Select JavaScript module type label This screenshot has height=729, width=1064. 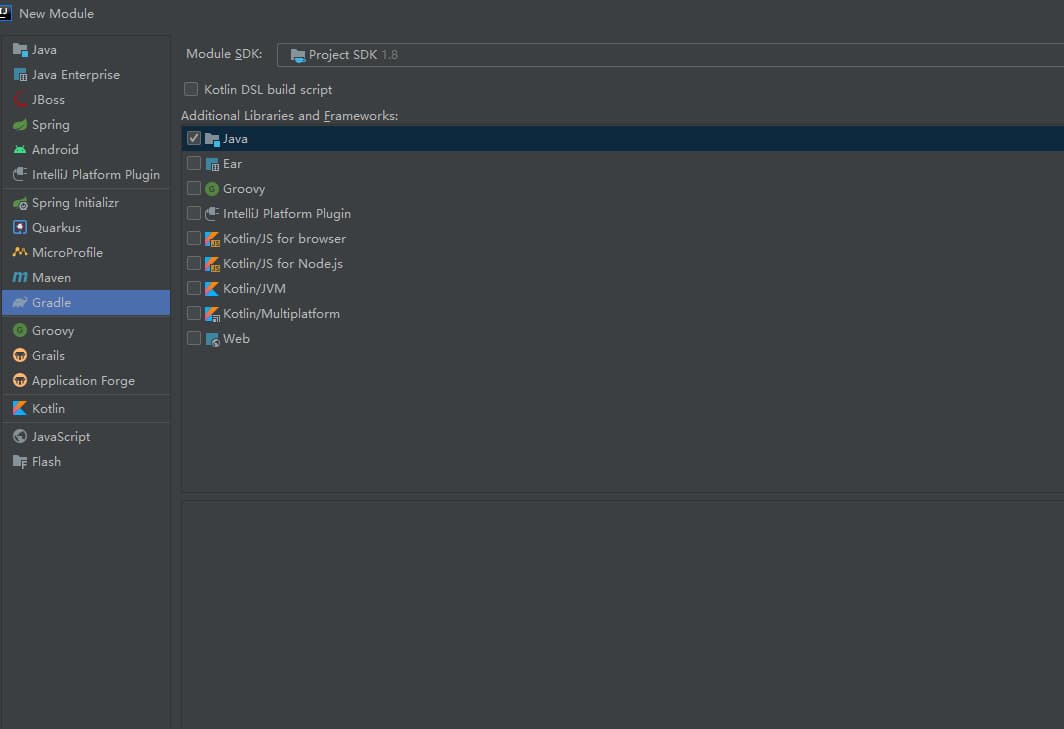(x=61, y=436)
